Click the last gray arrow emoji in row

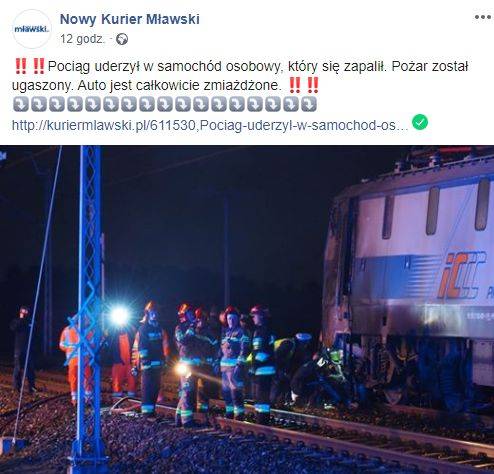309,104
